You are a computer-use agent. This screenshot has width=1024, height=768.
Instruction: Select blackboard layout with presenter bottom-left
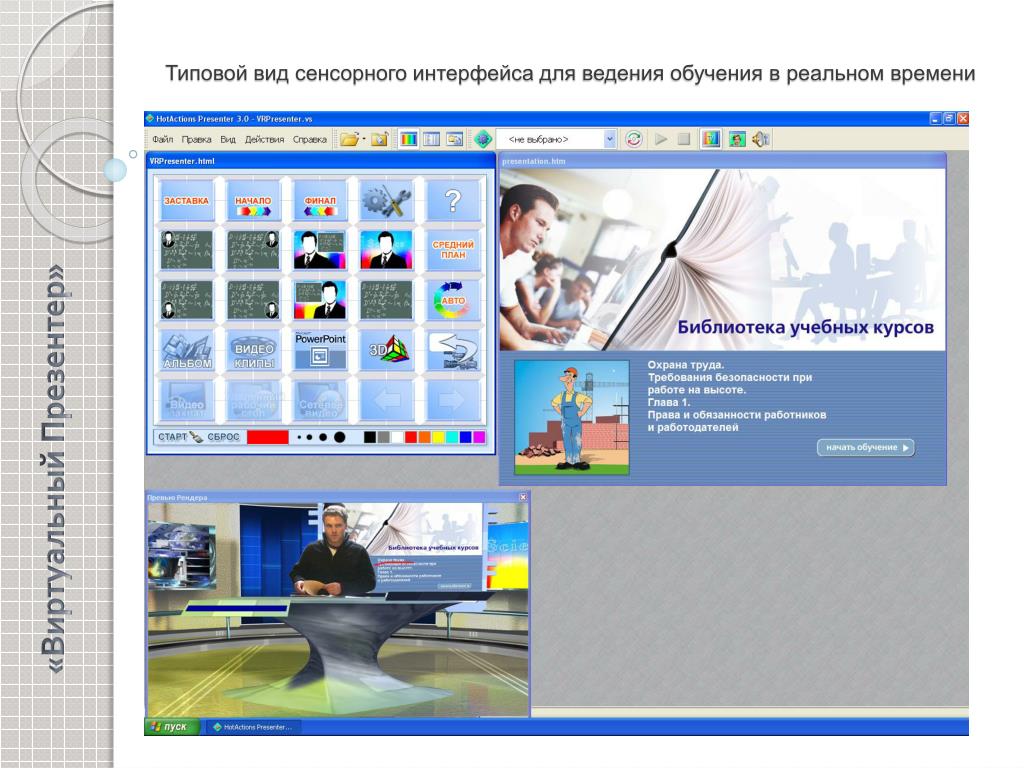(x=187, y=300)
